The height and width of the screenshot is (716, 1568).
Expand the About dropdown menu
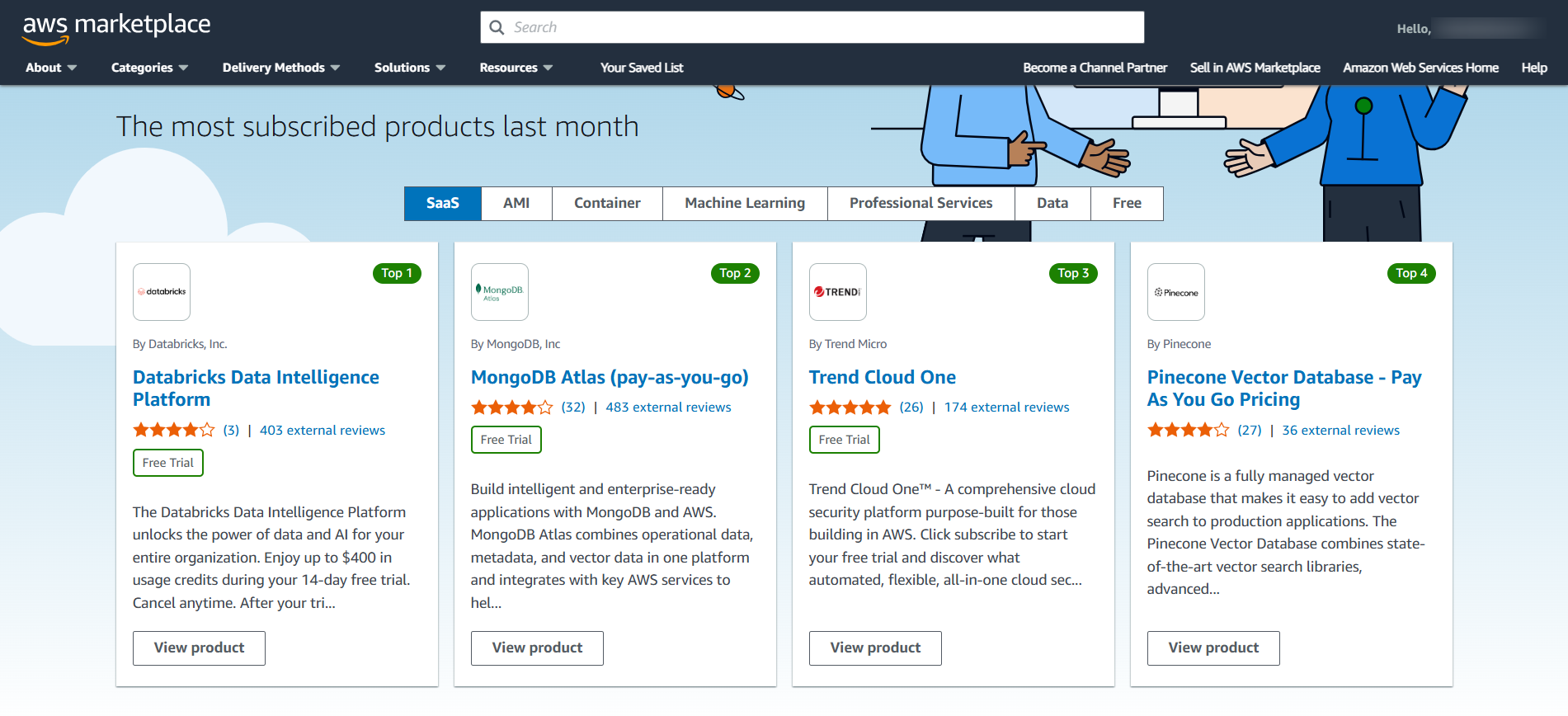click(x=50, y=68)
